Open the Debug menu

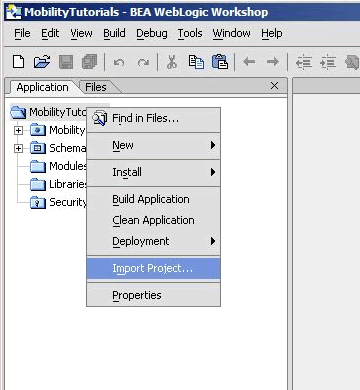[x=152, y=33]
